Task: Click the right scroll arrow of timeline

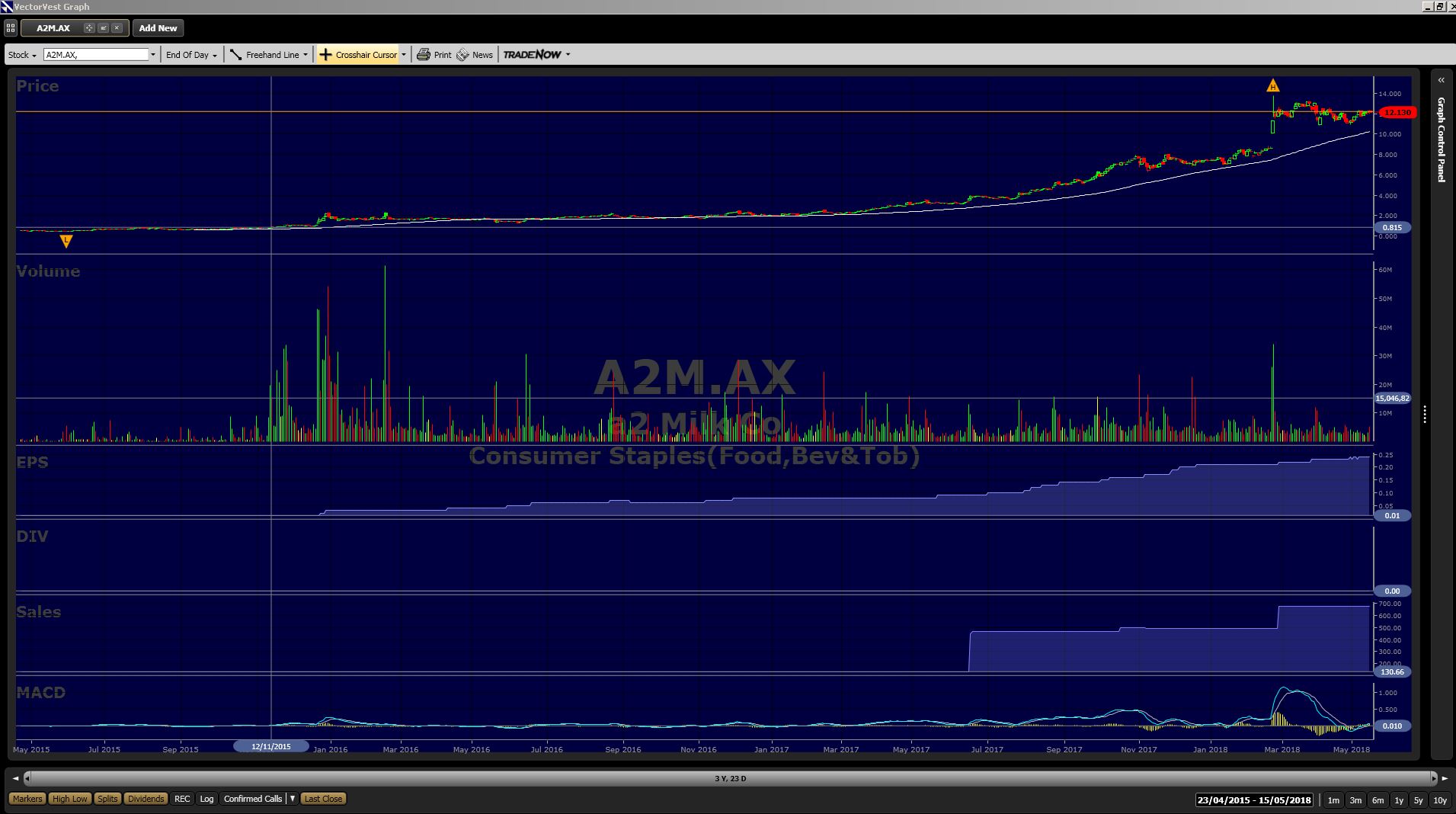Action: pos(1445,778)
